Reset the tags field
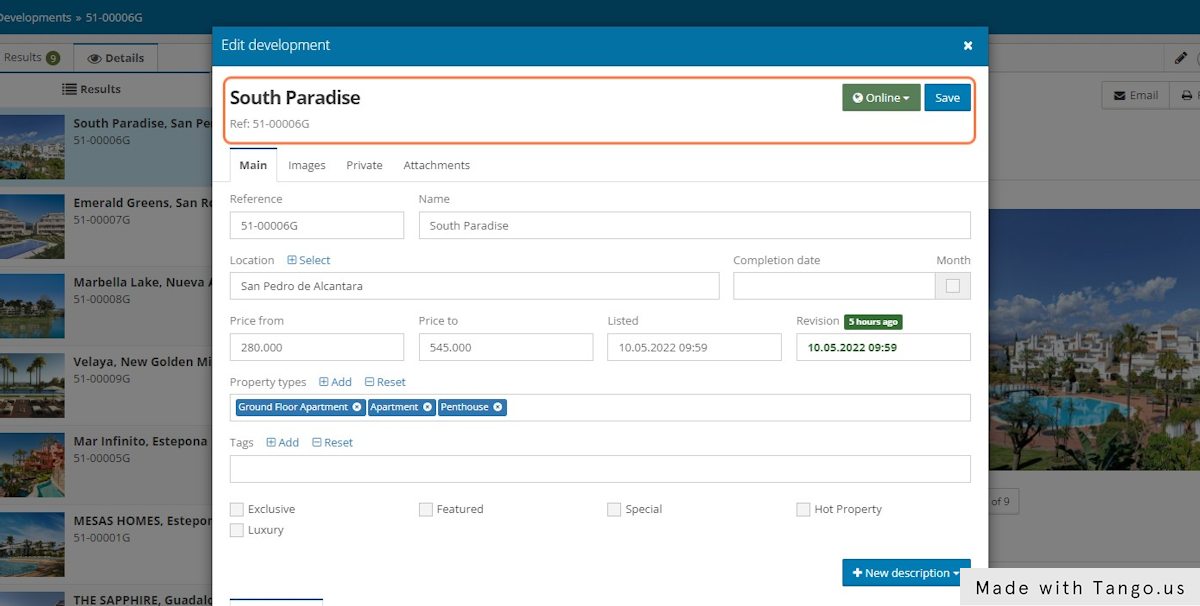This screenshot has height=606, width=1200. click(332, 442)
